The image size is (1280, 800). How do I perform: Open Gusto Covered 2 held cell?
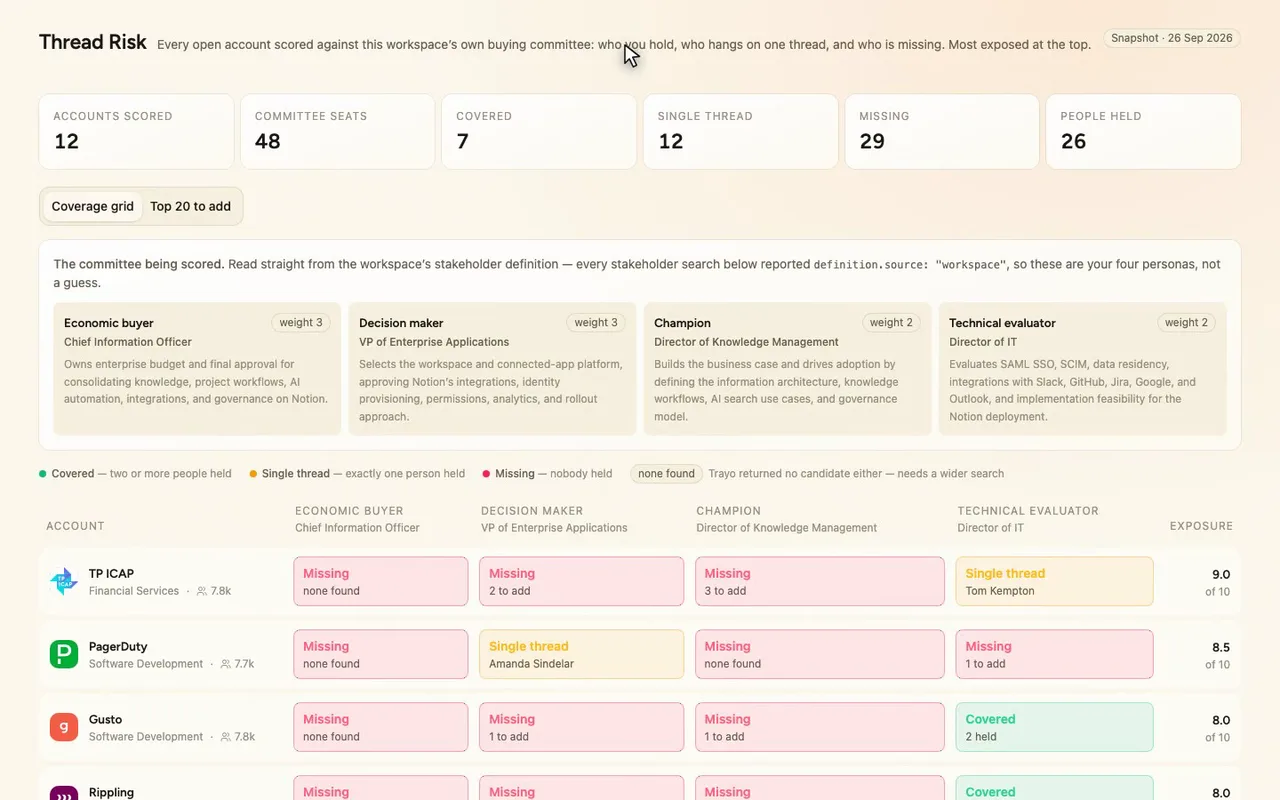[1054, 728]
